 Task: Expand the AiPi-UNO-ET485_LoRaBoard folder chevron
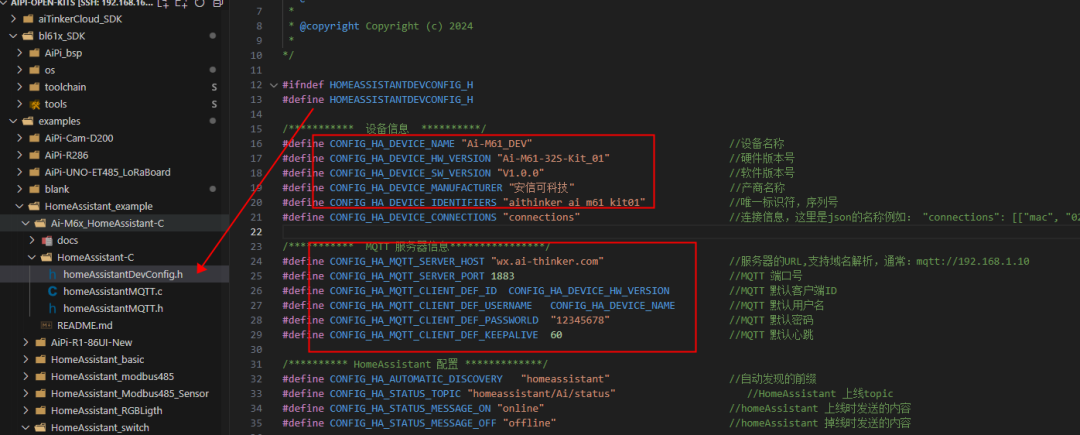(x=19, y=172)
